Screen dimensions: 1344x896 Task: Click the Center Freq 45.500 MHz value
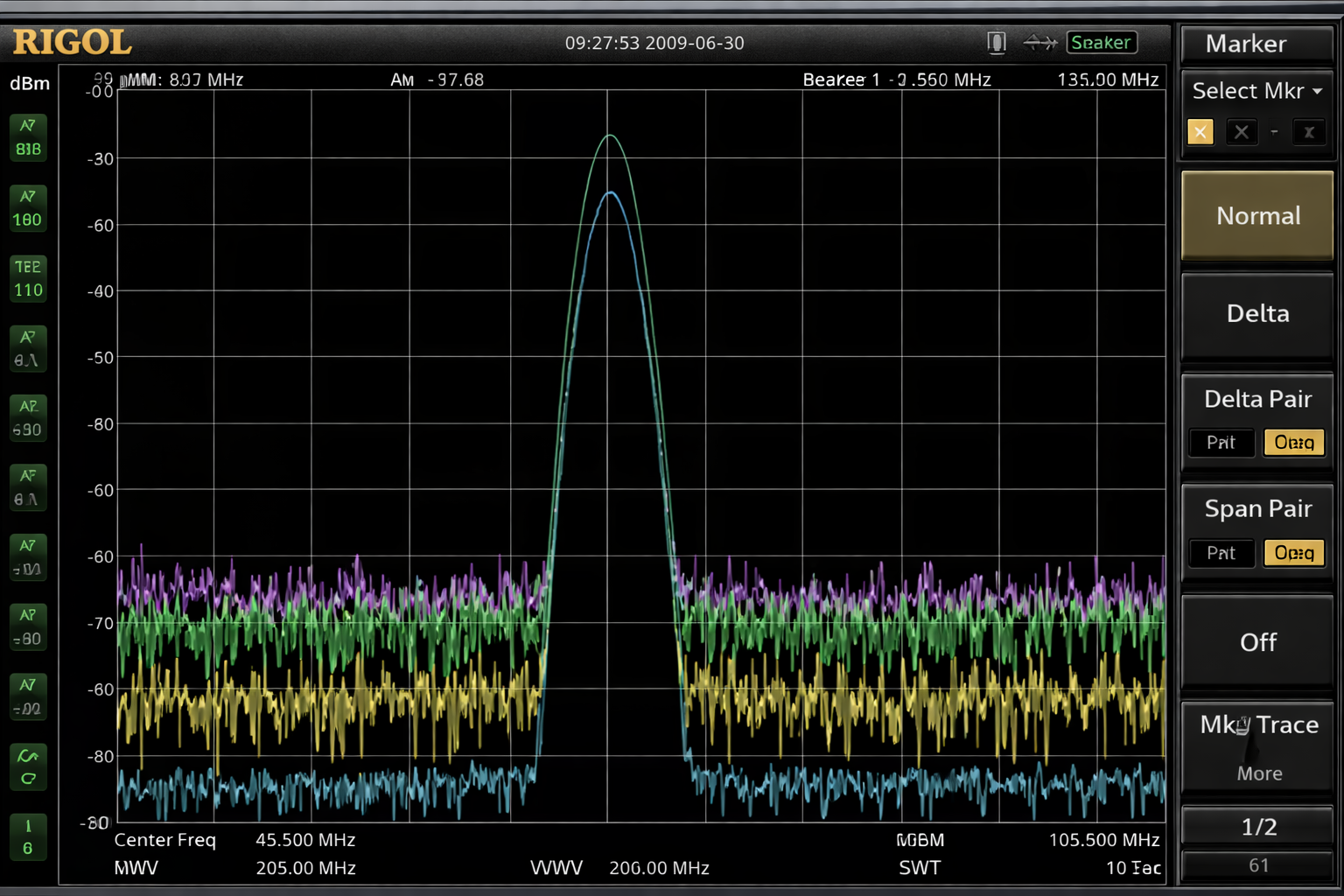coord(304,840)
